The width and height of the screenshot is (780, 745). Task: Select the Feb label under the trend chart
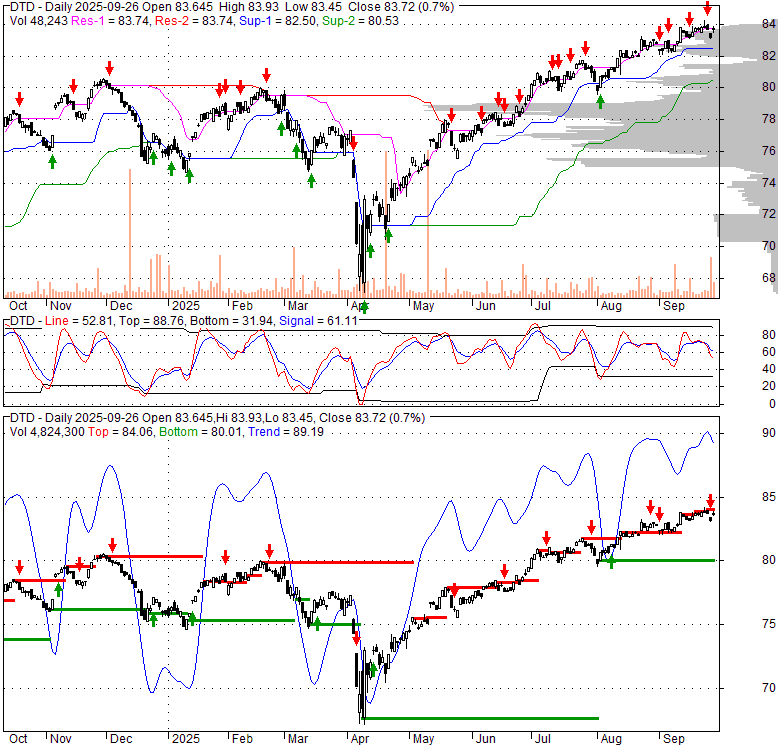(x=242, y=739)
